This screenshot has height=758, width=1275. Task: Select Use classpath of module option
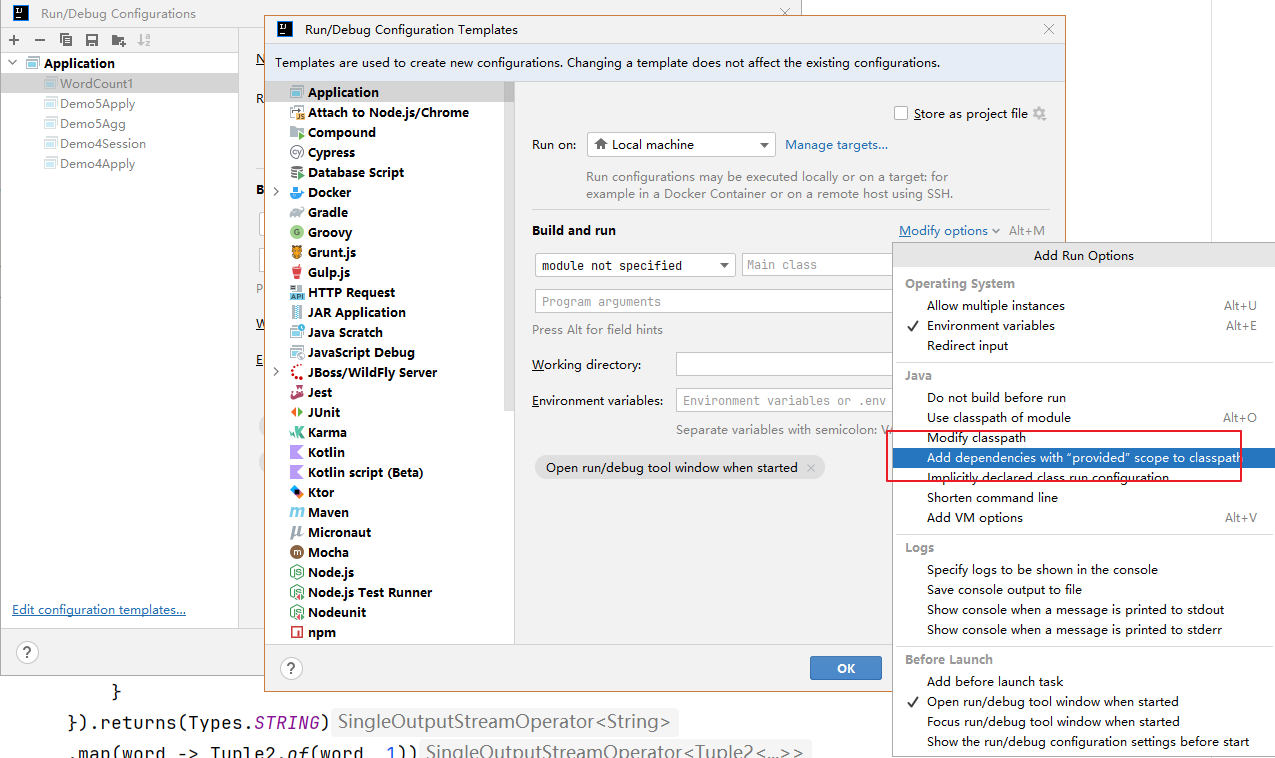click(1083, 418)
